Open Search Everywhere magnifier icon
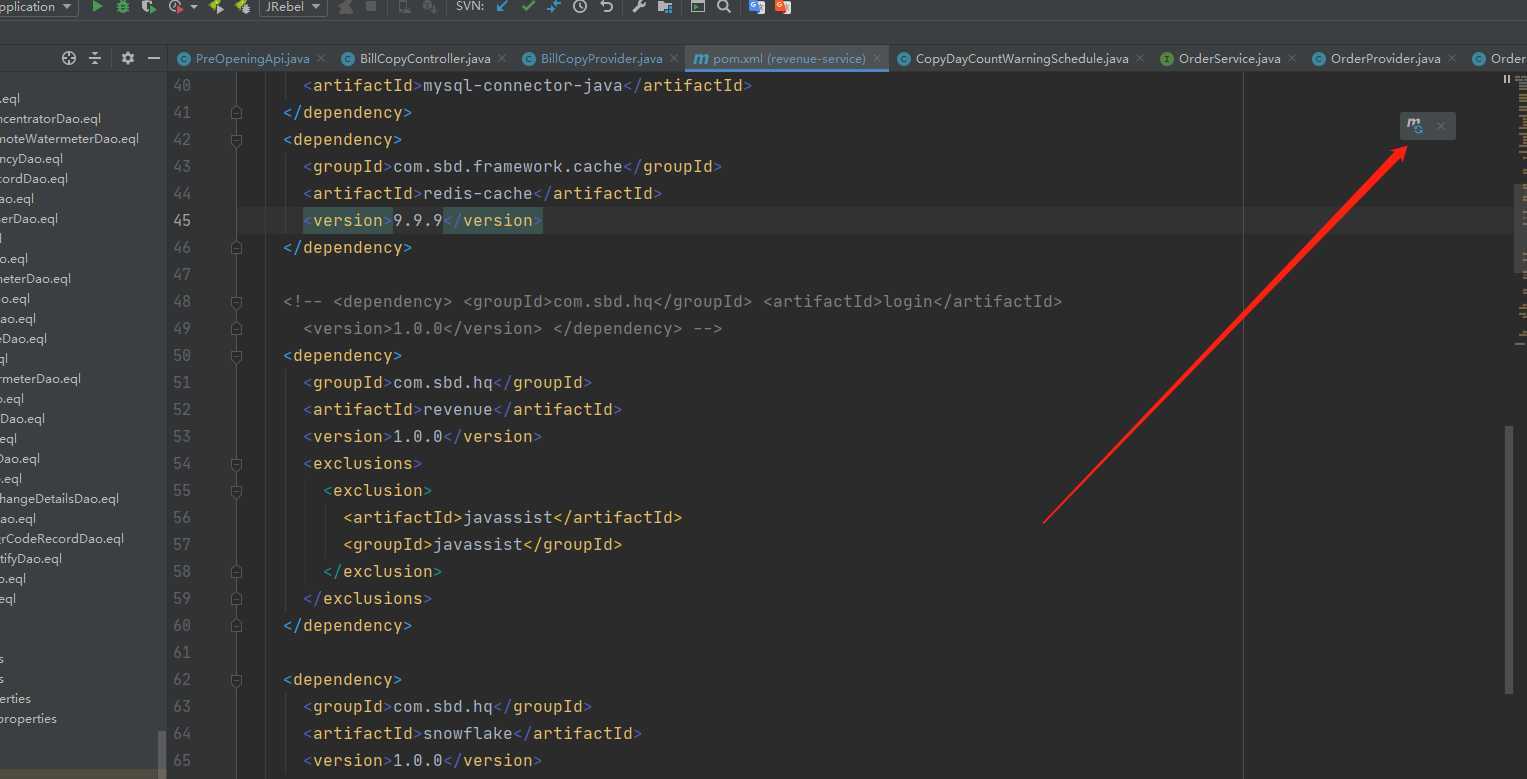Image resolution: width=1527 pixels, height=779 pixels. coord(724,7)
